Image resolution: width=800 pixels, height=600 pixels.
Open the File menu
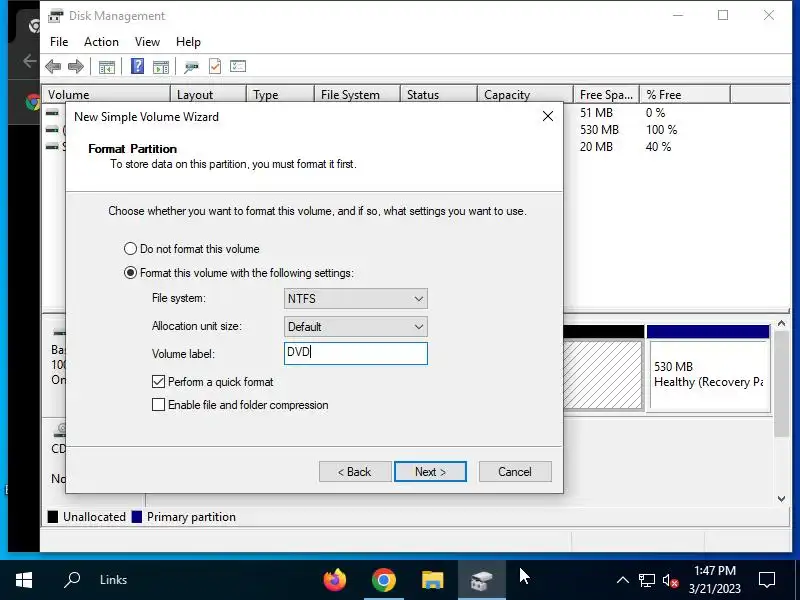pos(59,42)
